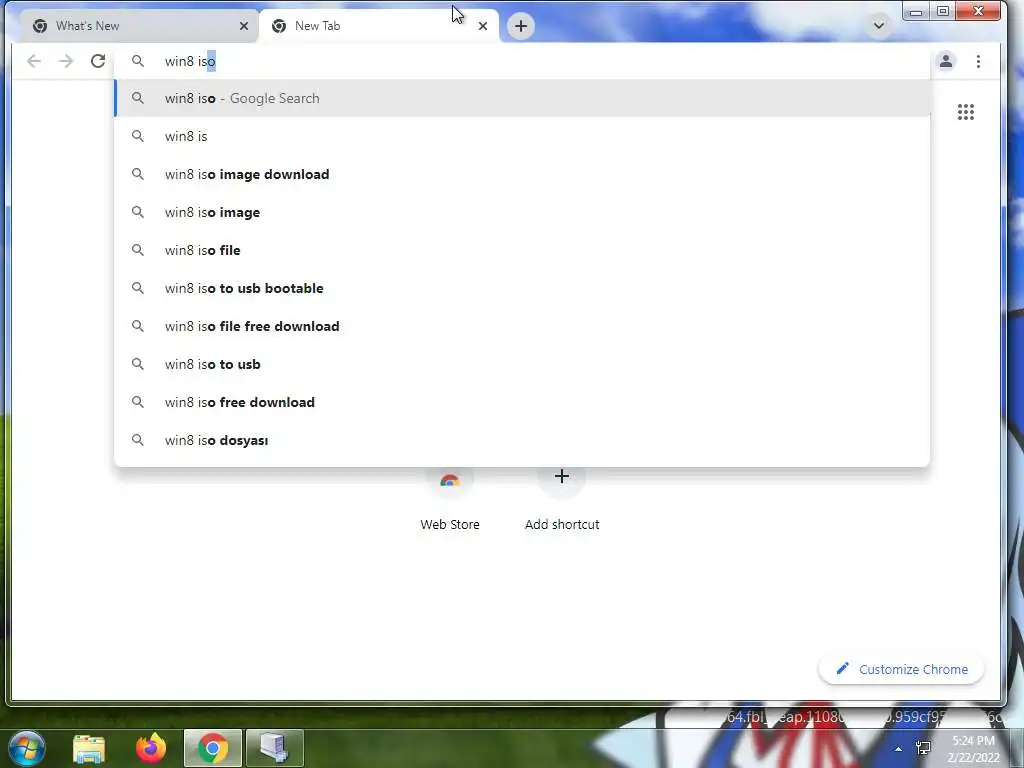
Task: Close the New Tab tab
Action: [483, 26]
